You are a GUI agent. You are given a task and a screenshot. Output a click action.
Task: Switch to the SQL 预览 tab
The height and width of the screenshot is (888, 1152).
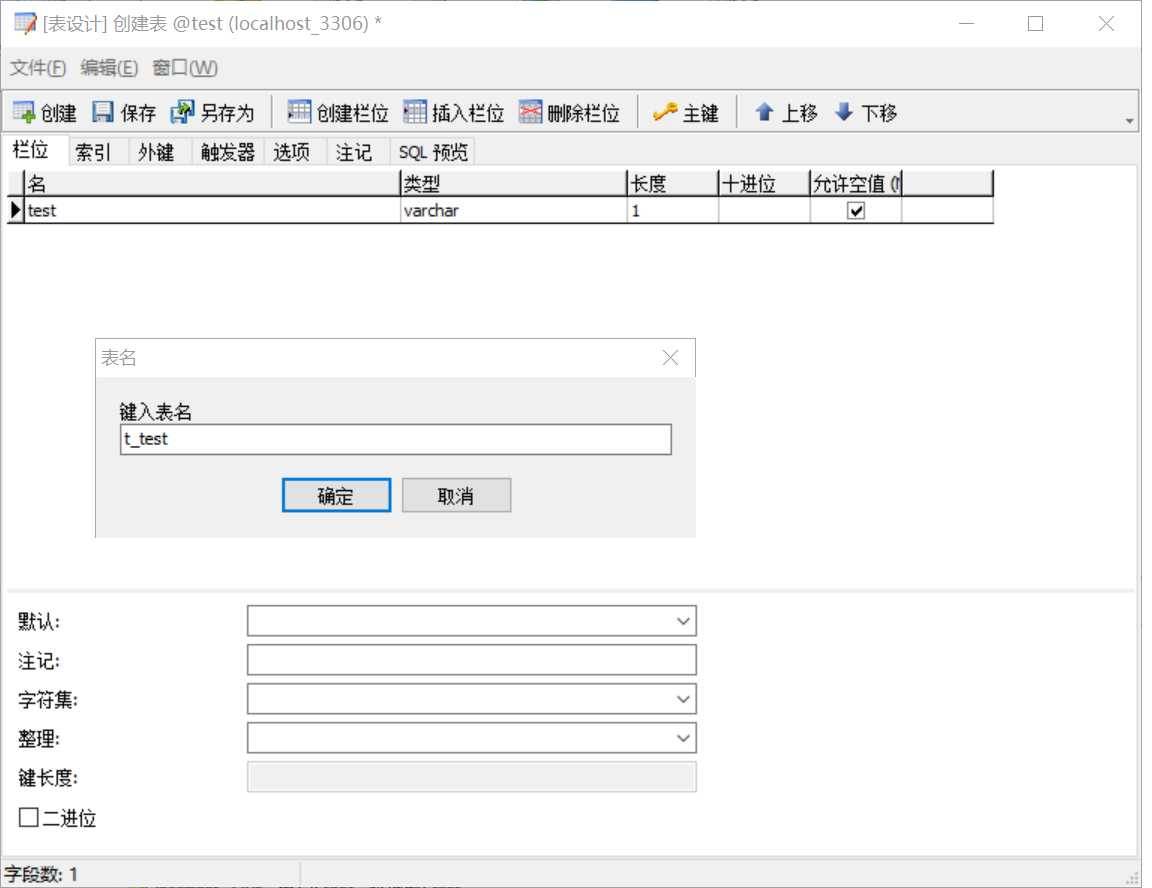click(x=433, y=152)
